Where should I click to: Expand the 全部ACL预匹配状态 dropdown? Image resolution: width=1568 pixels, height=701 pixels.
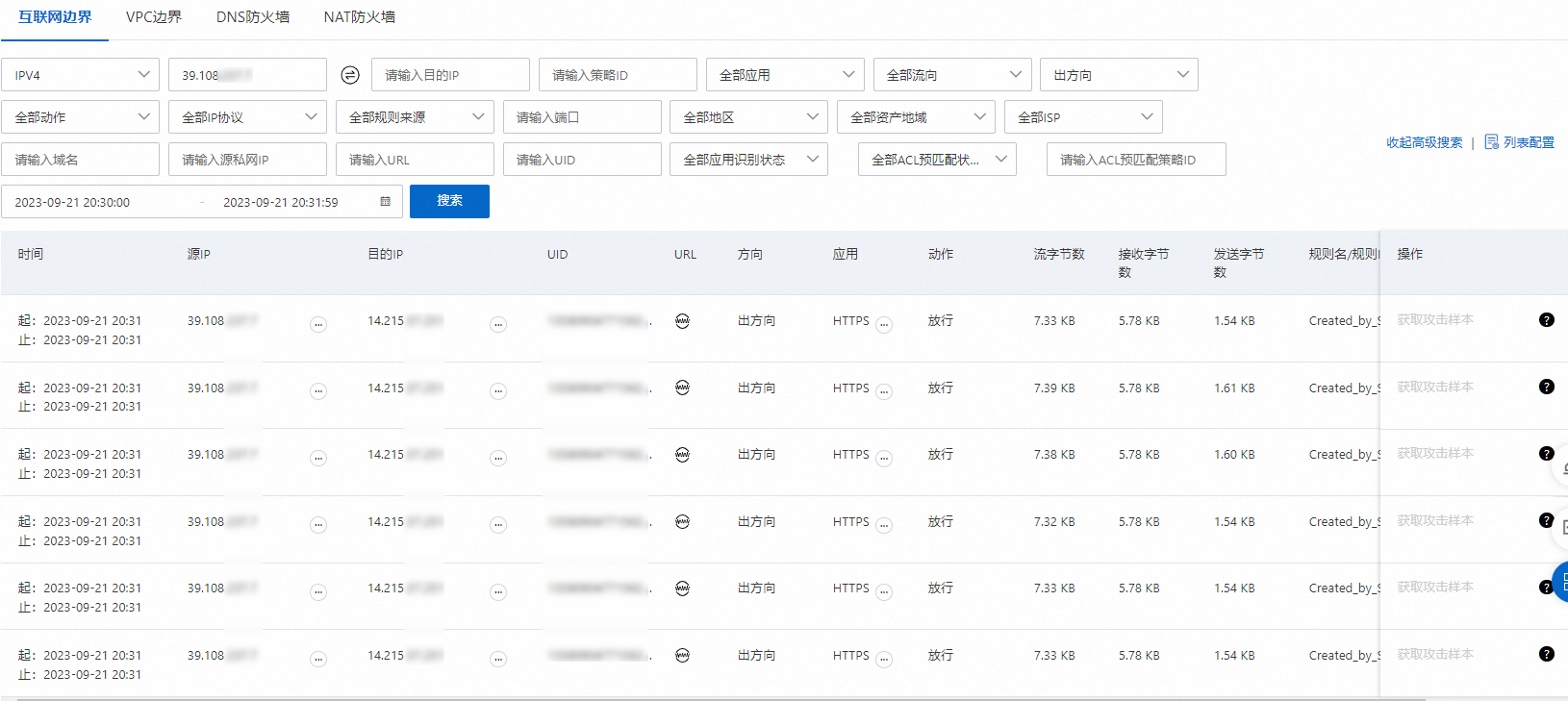click(937, 160)
